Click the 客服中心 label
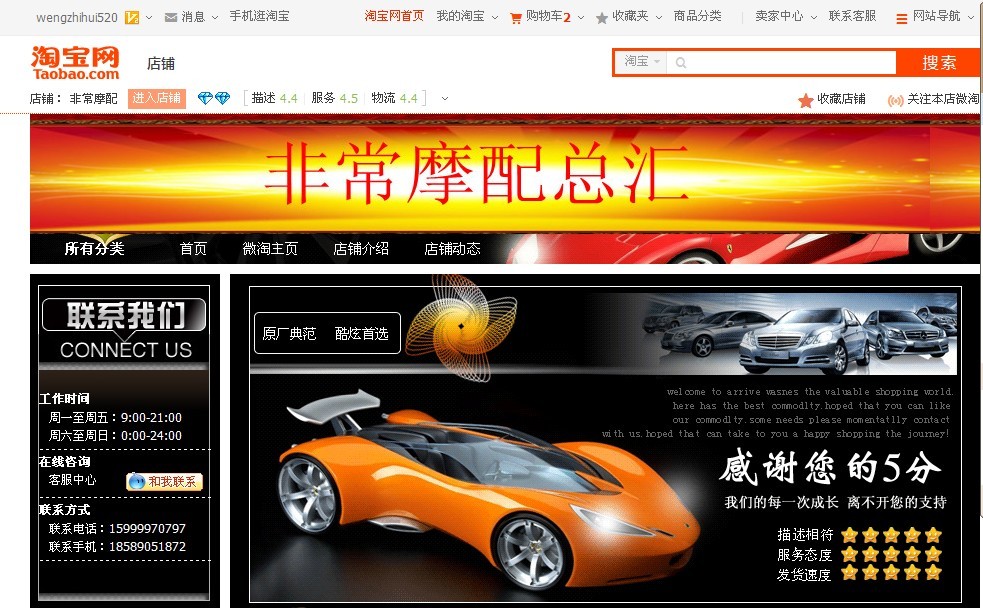Image resolution: width=983 pixels, height=608 pixels. coord(73,480)
